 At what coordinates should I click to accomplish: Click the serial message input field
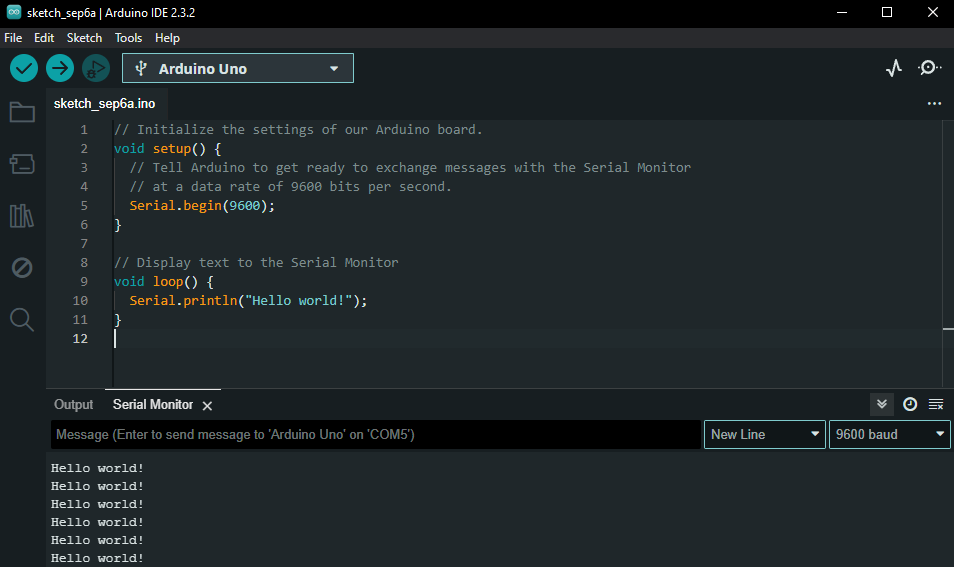(376, 434)
